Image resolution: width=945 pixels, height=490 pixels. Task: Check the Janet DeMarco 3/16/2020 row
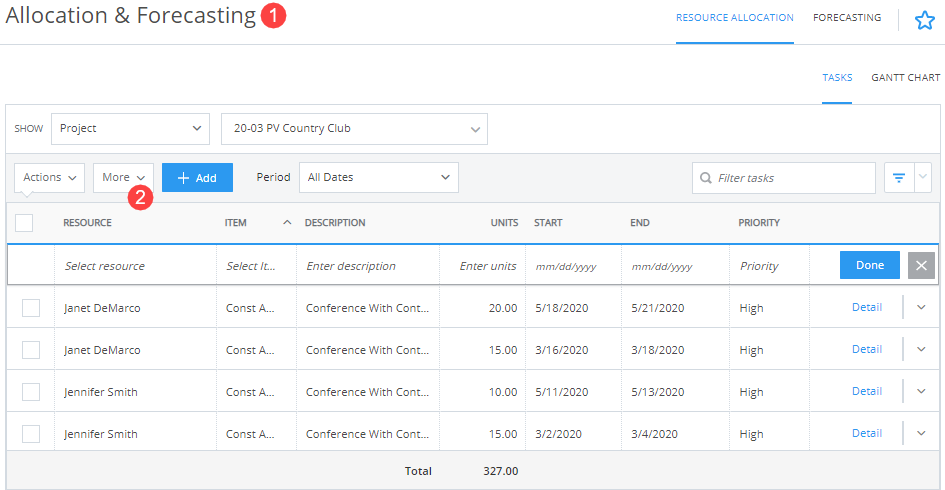coord(31,350)
